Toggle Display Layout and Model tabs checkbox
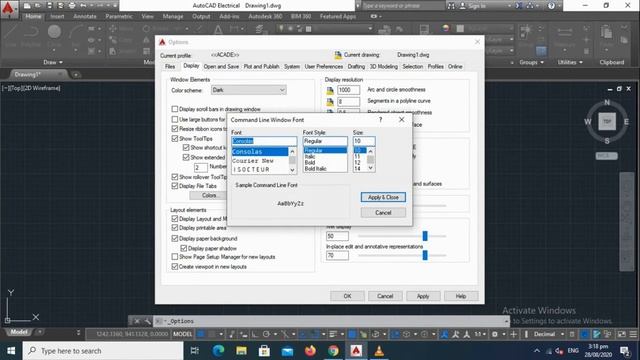The height and width of the screenshot is (360, 640). (x=175, y=219)
